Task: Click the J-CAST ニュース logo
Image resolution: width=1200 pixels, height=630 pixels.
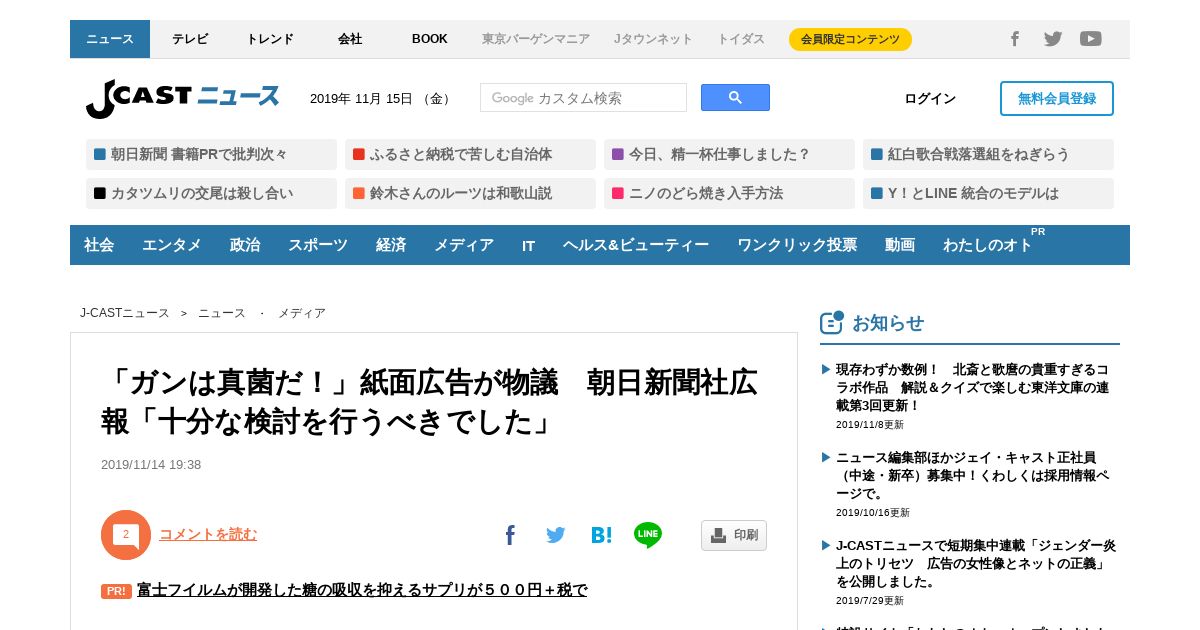Action: coord(183,98)
